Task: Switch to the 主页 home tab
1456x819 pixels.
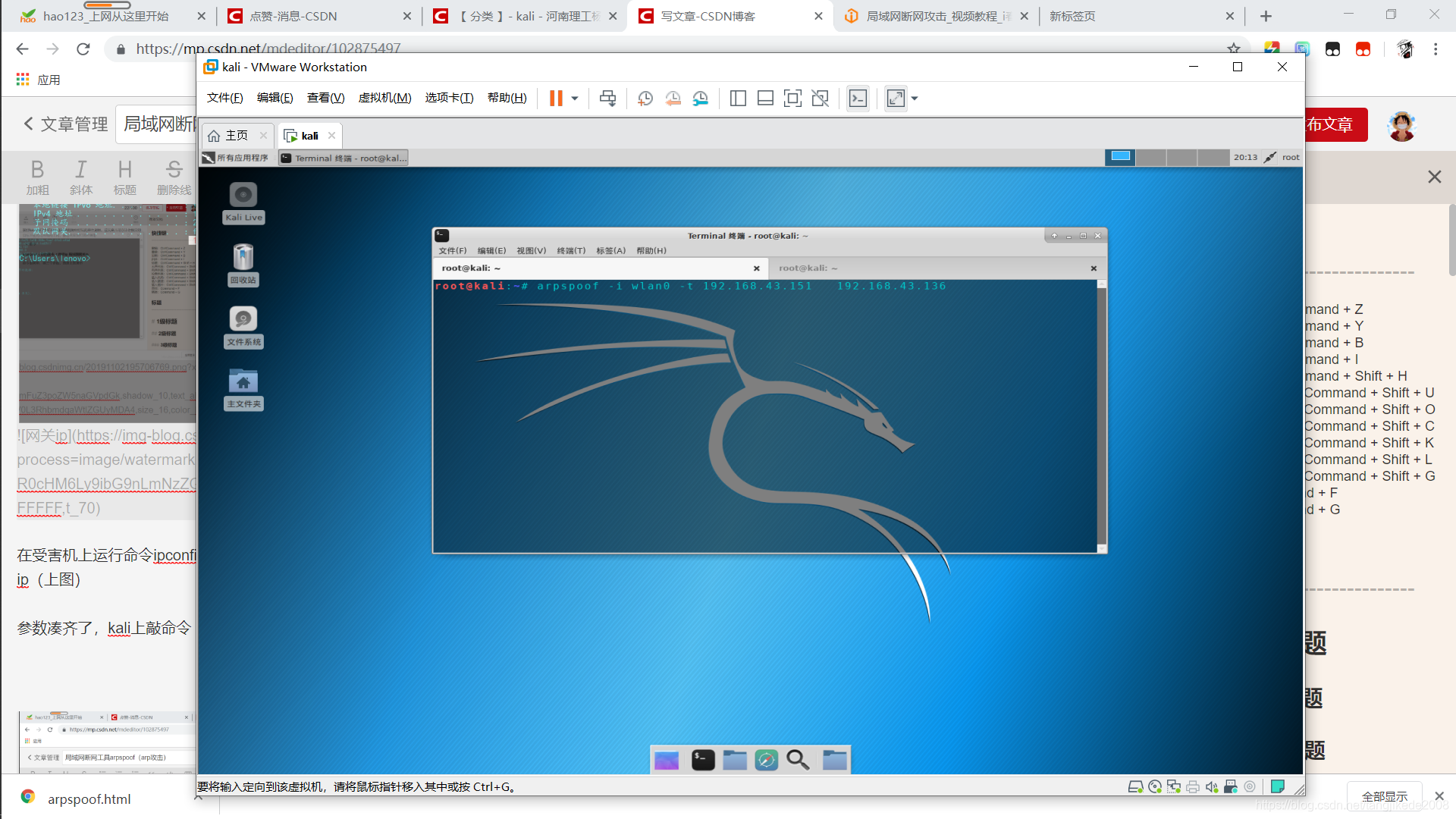Action: click(236, 136)
